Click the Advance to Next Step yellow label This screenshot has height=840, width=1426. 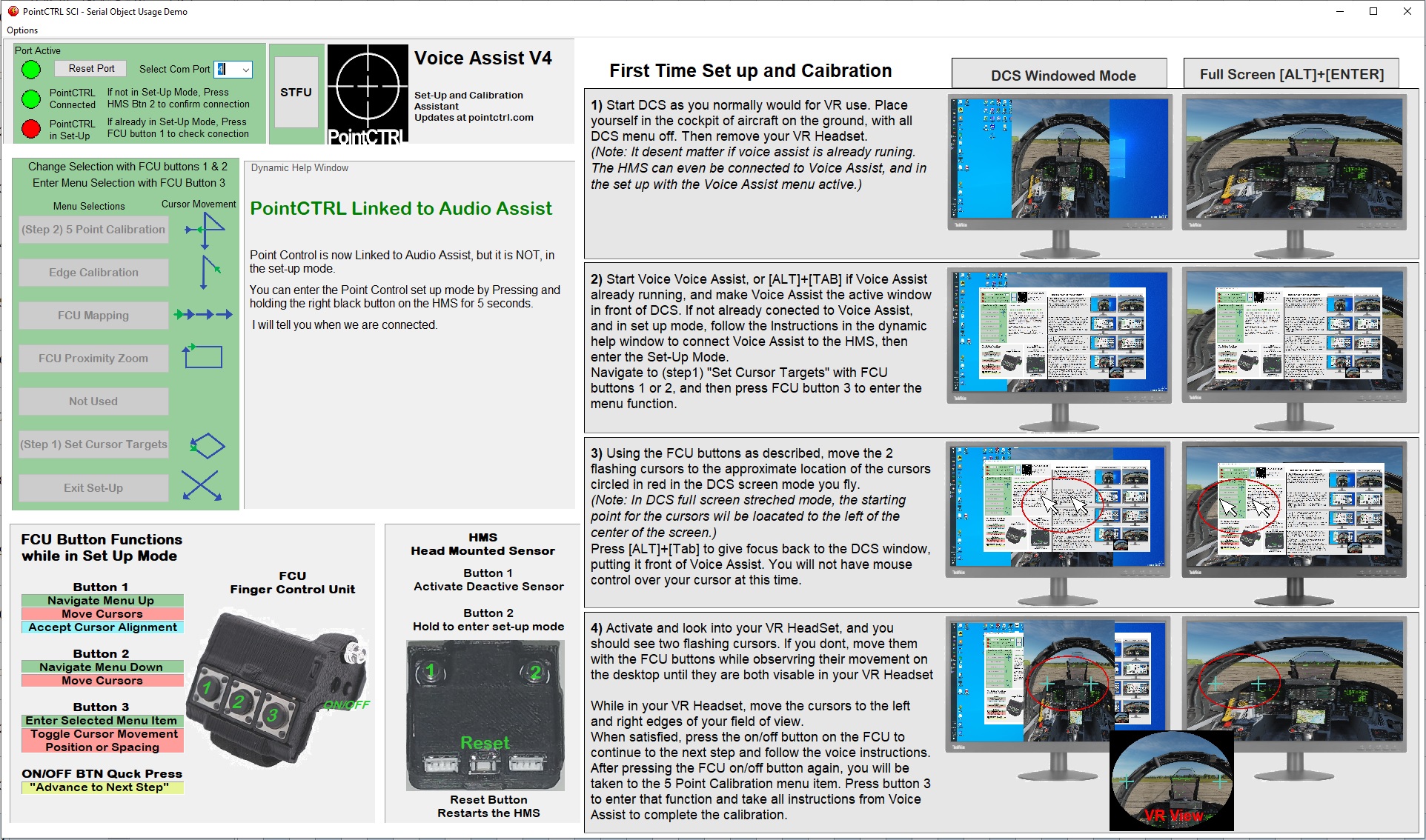click(102, 787)
